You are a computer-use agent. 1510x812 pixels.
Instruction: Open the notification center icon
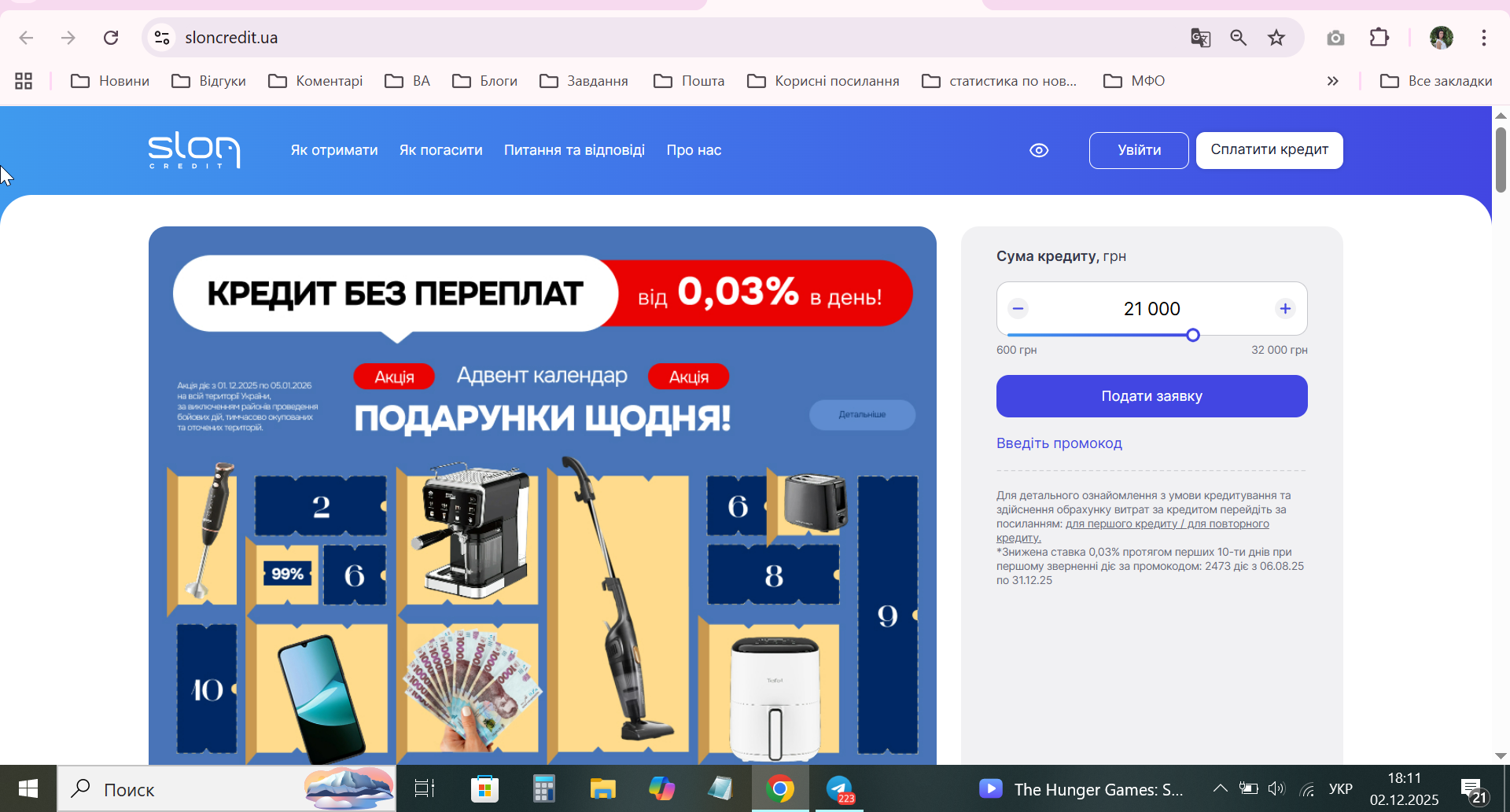(x=1473, y=790)
